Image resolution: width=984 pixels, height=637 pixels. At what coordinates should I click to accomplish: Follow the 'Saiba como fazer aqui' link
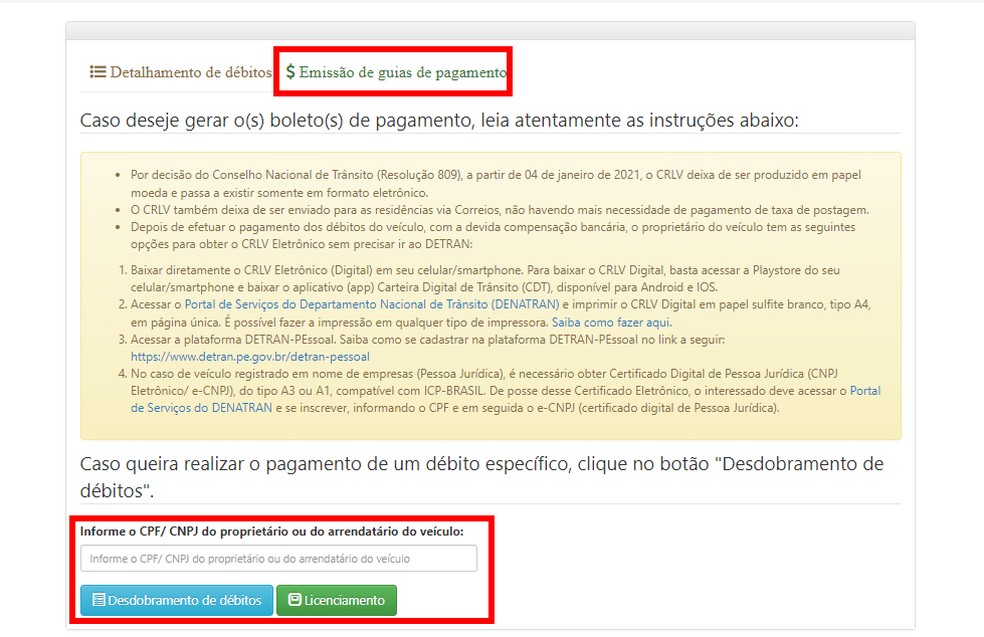pos(611,323)
